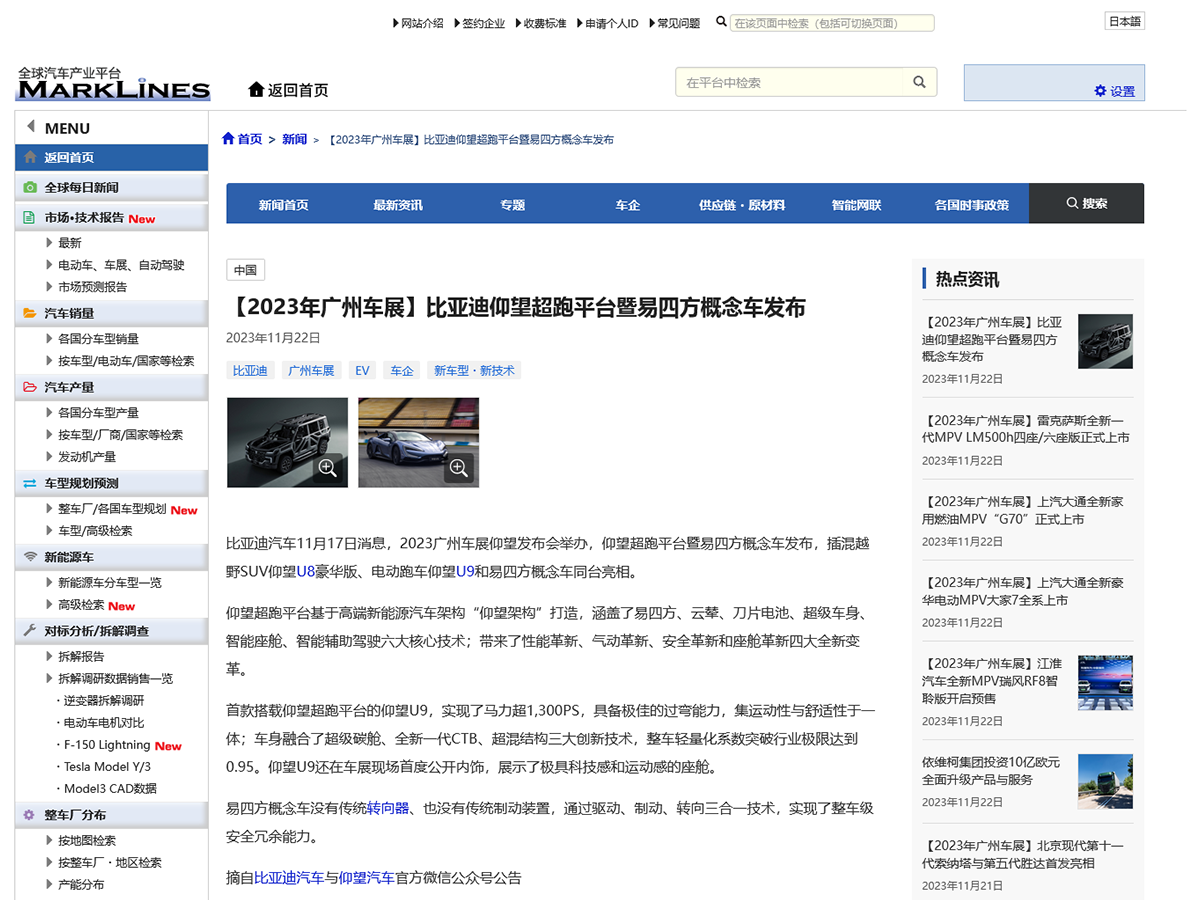Expand 发动机产量 item

pyautogui.click(x=81, y=457)
